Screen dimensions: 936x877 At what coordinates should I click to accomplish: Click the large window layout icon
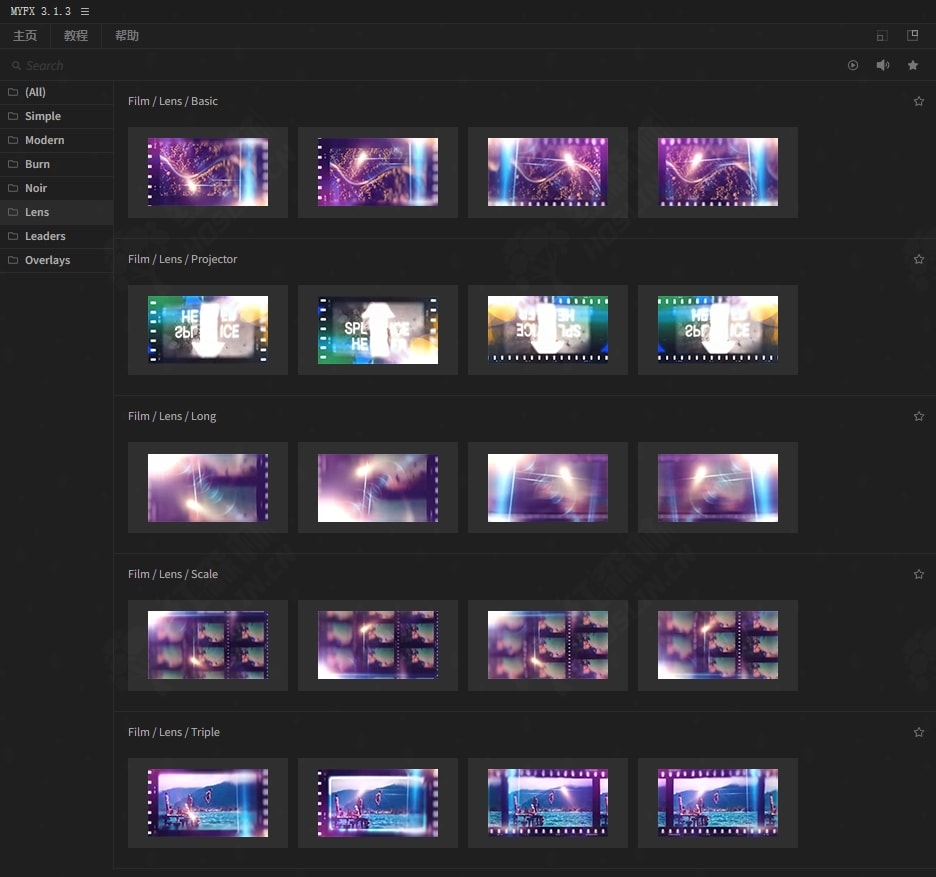click(x=912, y=35)
